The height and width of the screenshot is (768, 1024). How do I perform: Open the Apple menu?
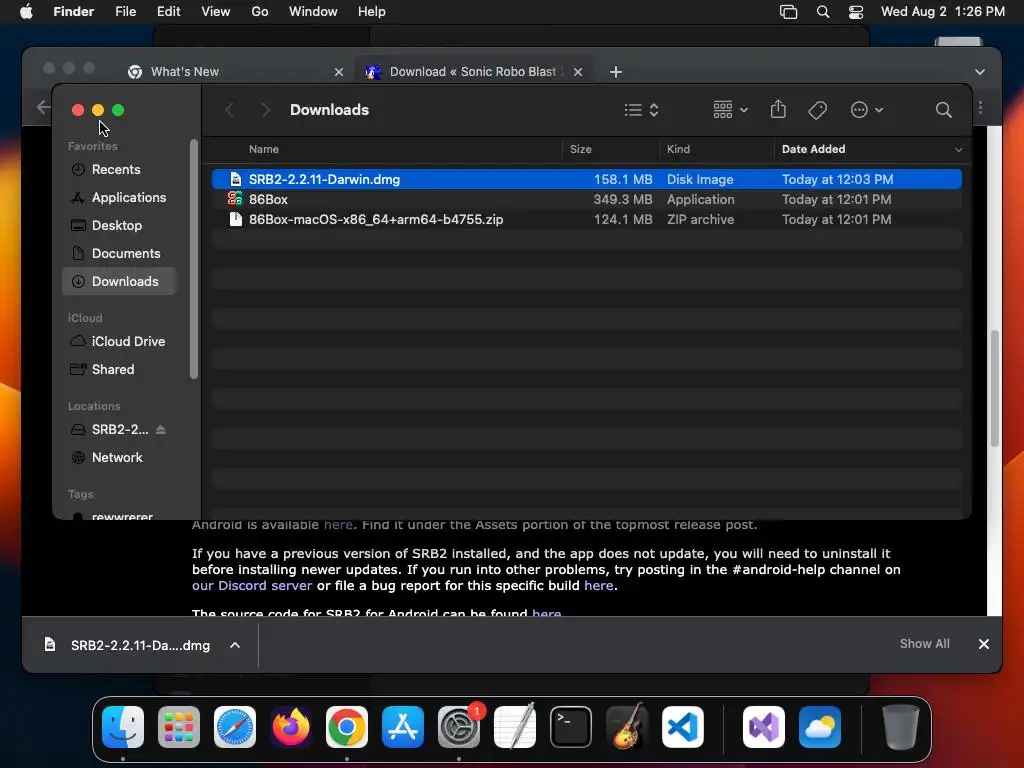pyautogui.click(x=26, y=12)
